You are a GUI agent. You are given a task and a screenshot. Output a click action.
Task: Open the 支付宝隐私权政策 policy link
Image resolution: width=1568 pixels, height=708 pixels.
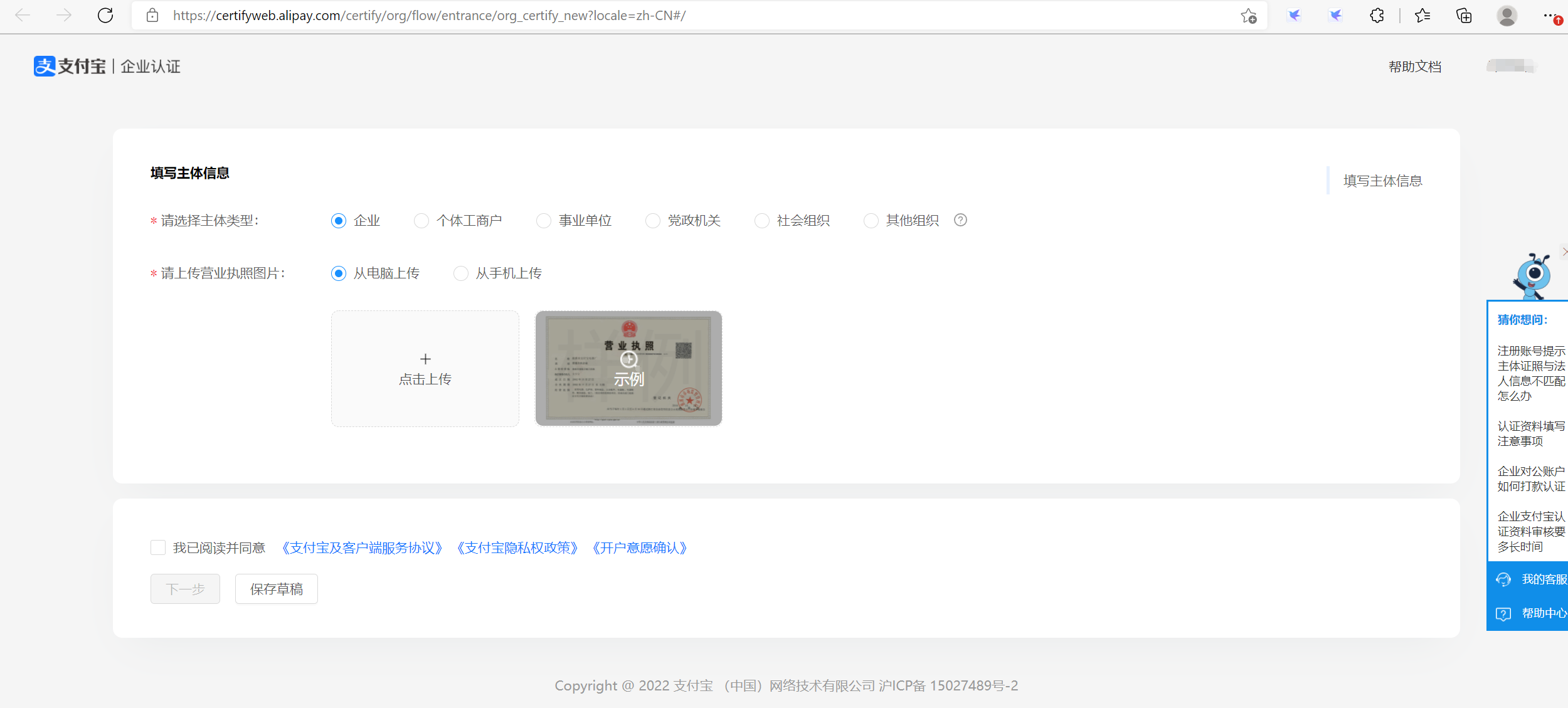pos(518,547)
